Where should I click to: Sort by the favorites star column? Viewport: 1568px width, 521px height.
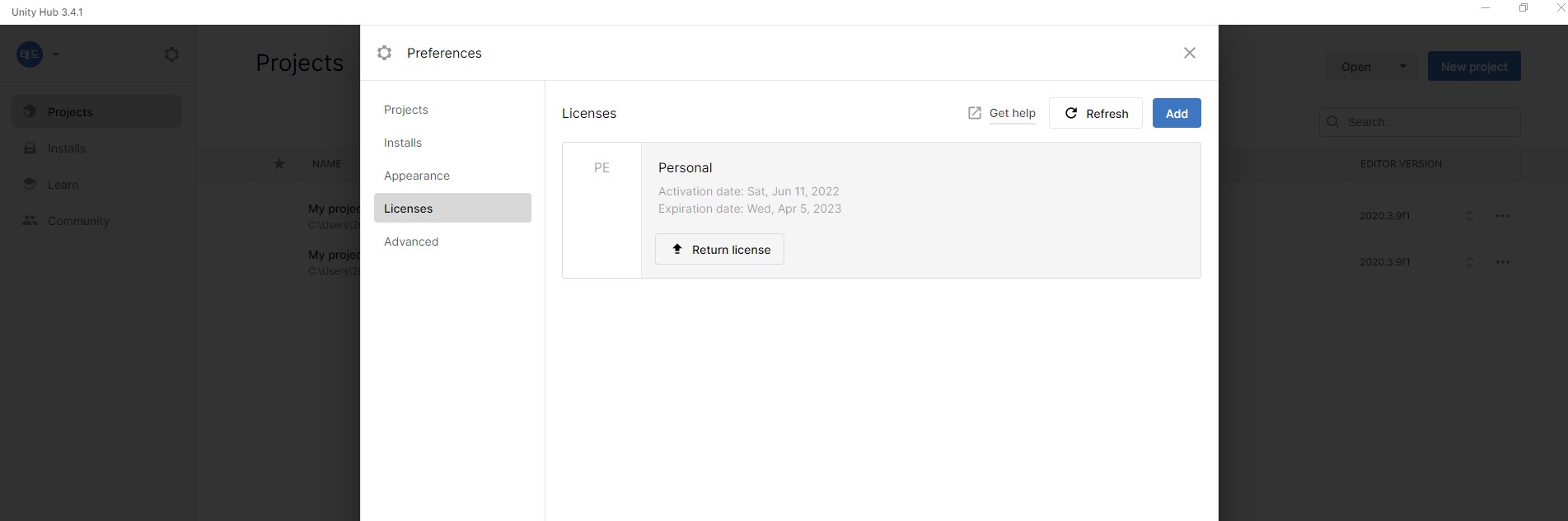[x=279, y=164]
